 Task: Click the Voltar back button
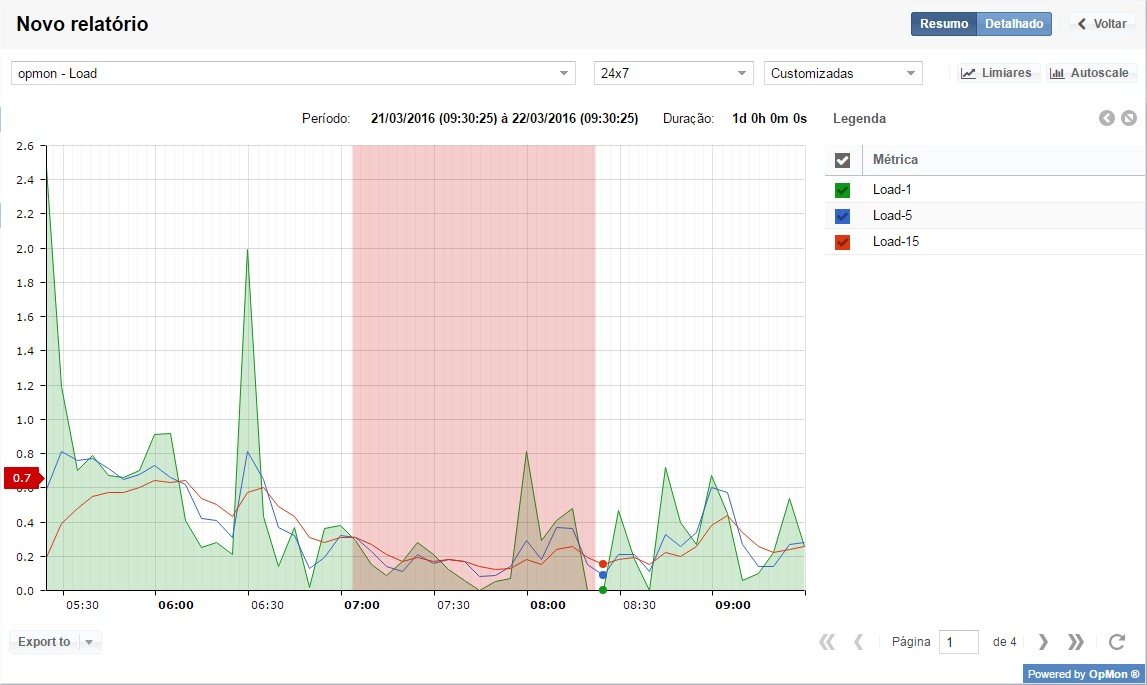coord(1102,24)
